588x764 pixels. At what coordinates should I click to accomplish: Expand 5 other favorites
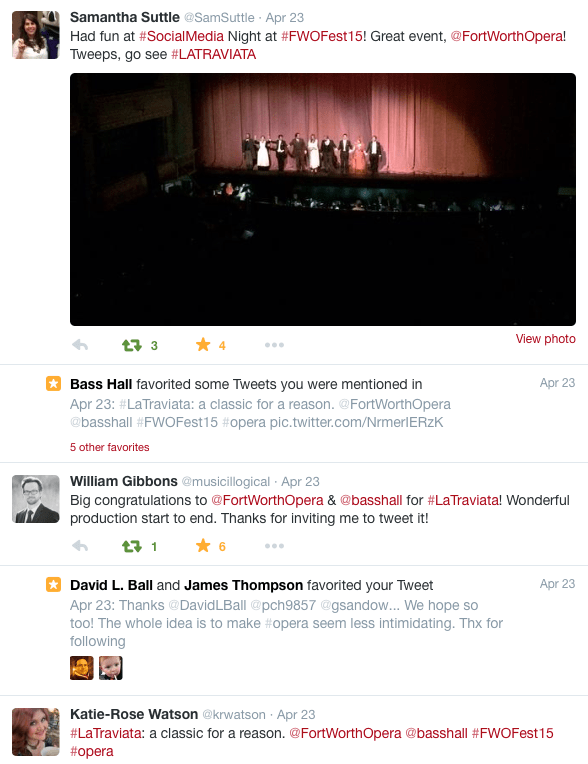[x=110, y=447]
